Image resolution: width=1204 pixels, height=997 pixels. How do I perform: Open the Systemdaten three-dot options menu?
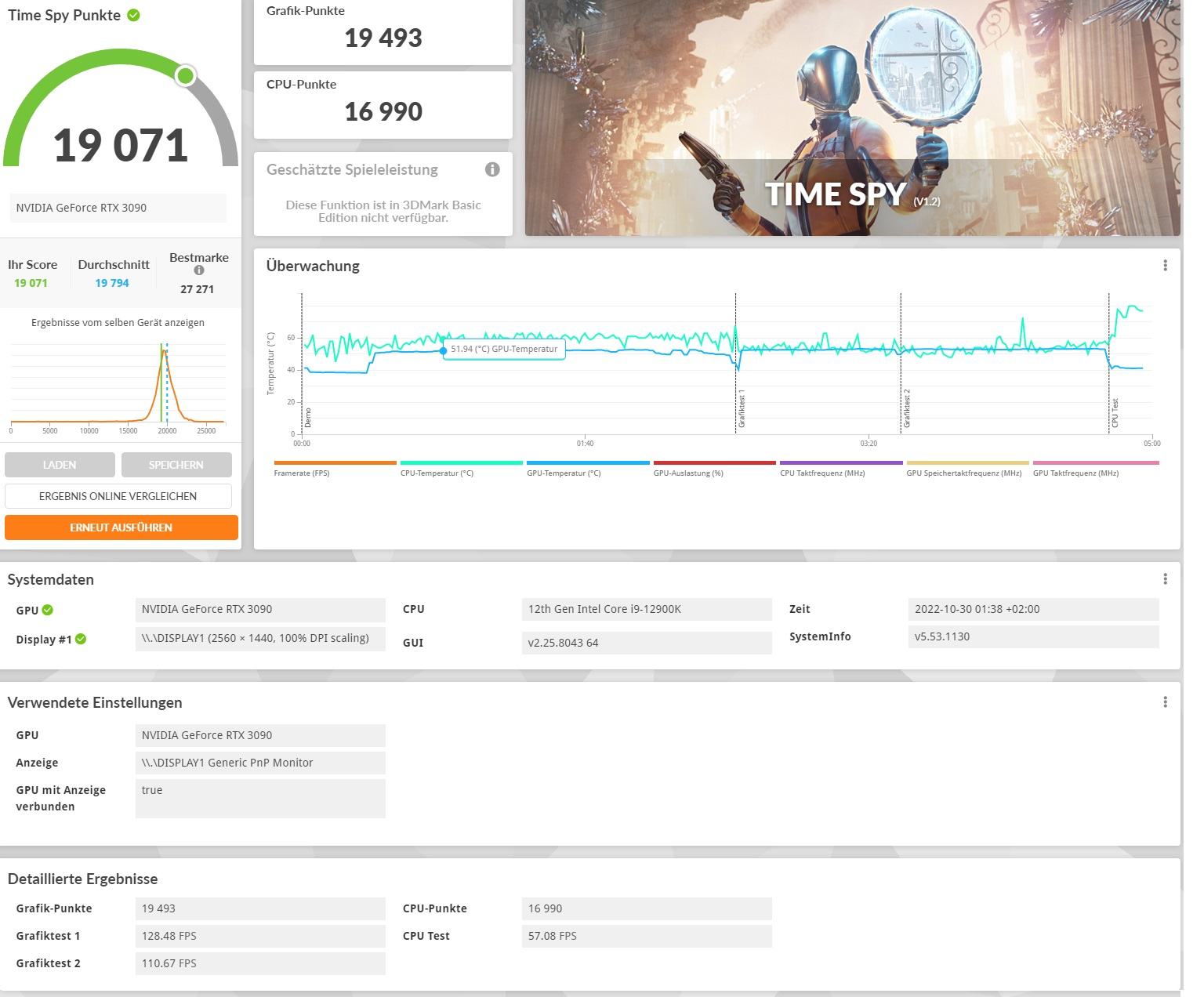point(1165,579)
